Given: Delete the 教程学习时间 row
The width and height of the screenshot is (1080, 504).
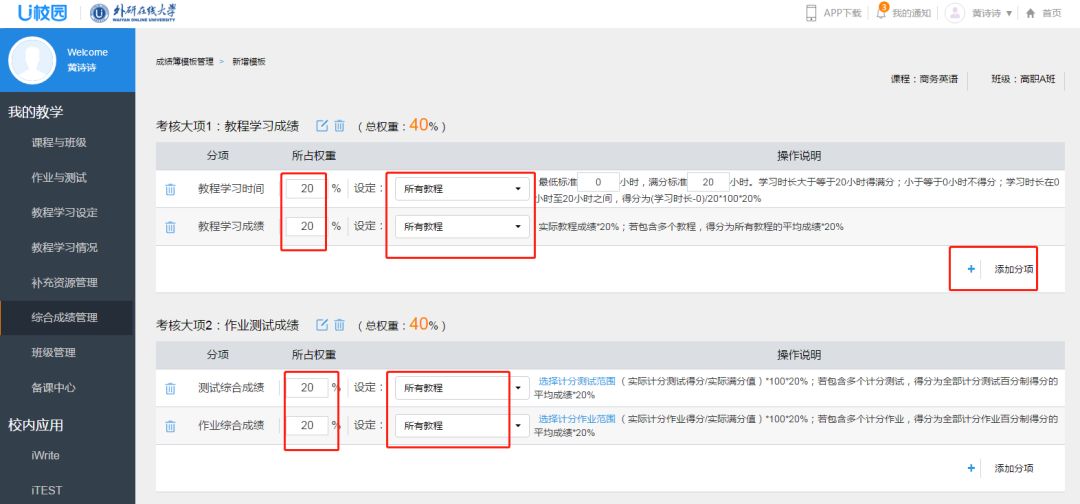Looking at the screenshot, I should pyautogui.click(x=170, y=189).
